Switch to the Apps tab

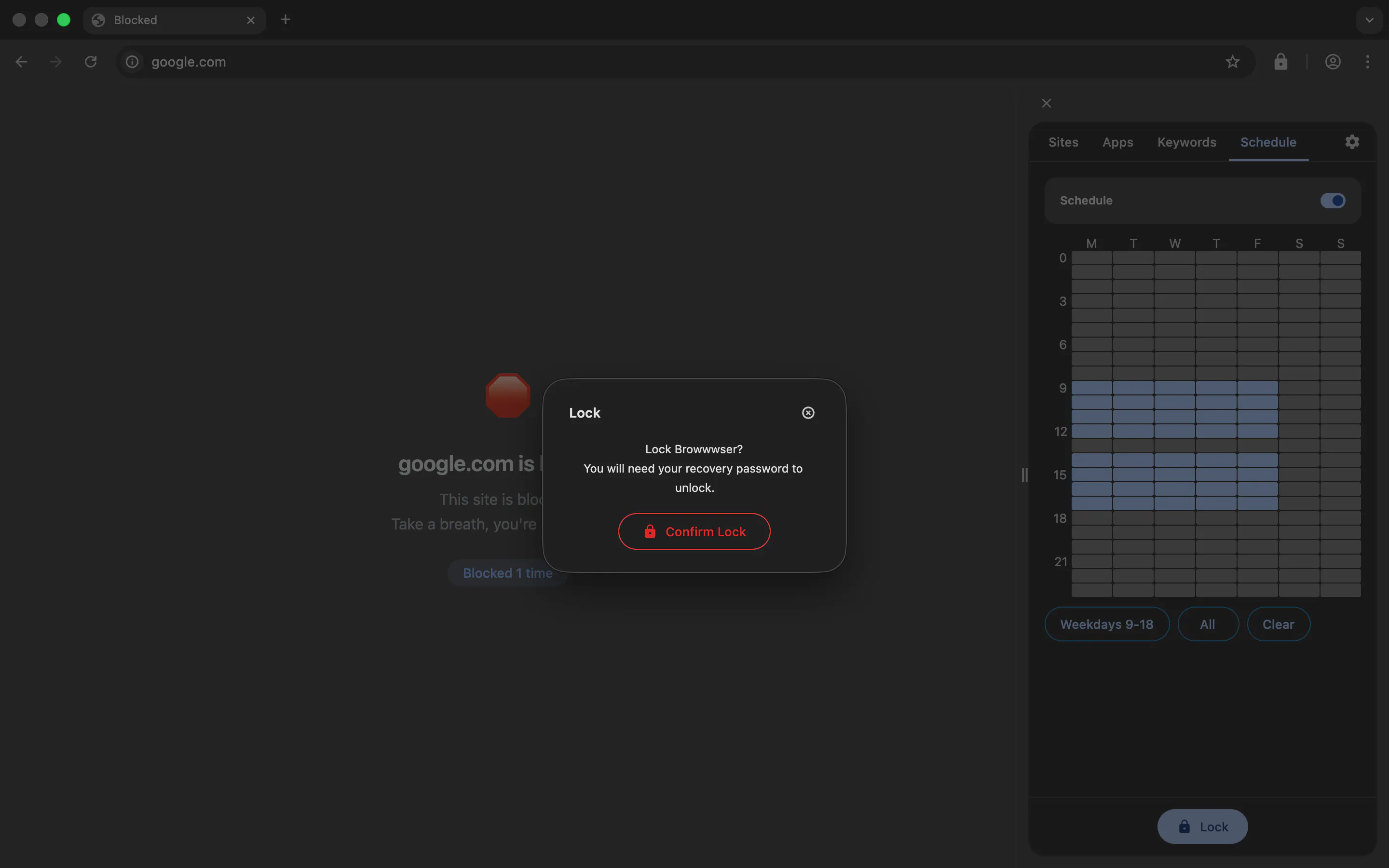tap(1117, 142)
